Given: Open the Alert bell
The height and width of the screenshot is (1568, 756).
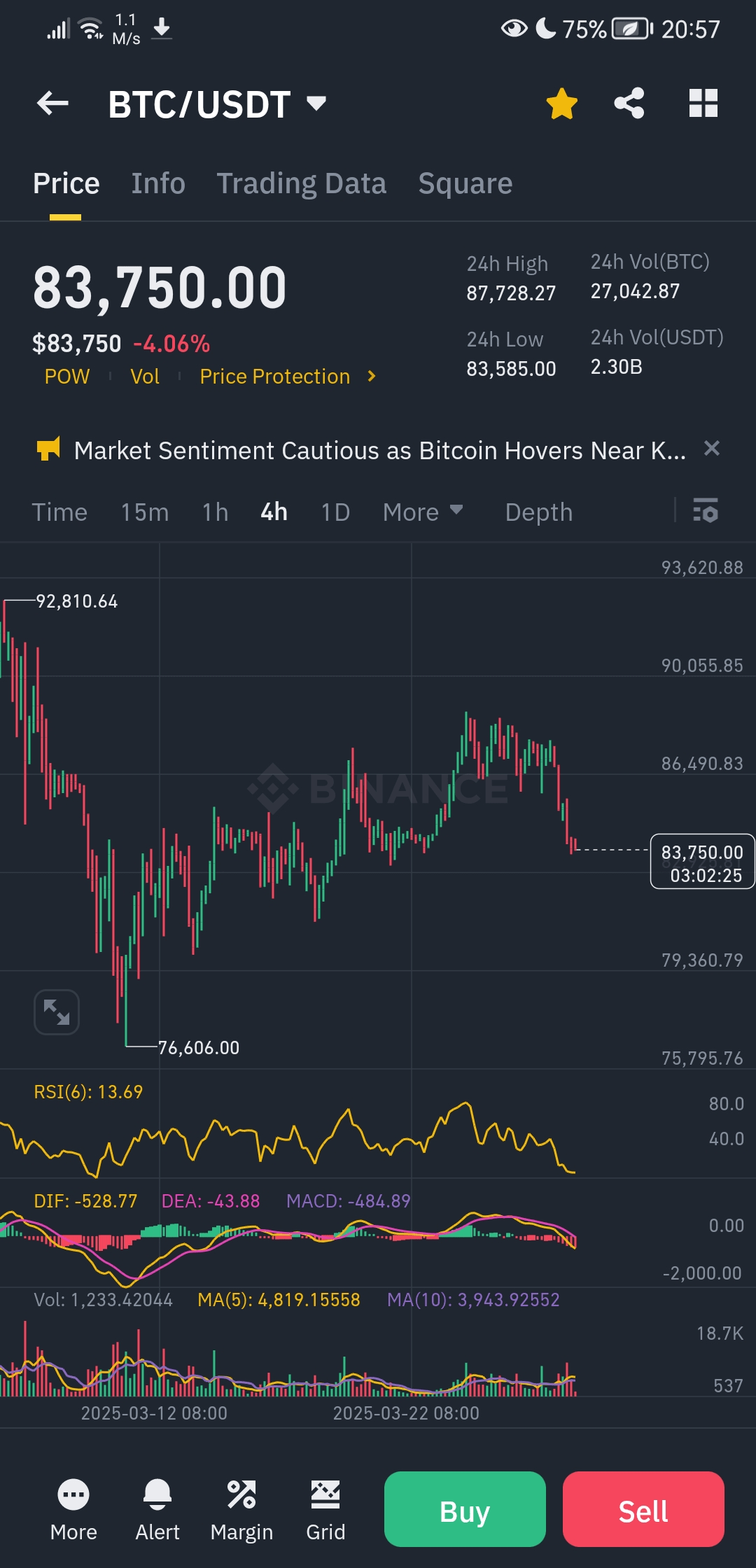Looking at the screenshot, I should click(157, 1495).
